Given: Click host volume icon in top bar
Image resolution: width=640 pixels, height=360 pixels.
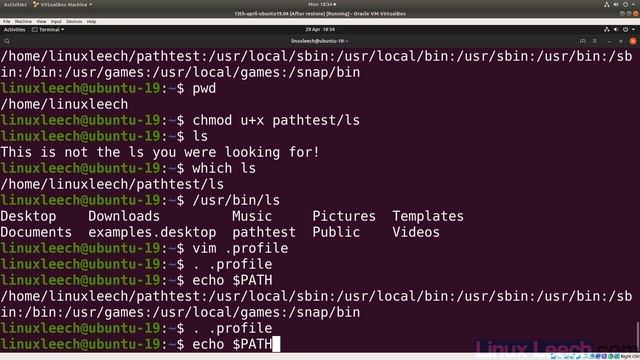Looking at the screenshot, I should pos(616,4).
